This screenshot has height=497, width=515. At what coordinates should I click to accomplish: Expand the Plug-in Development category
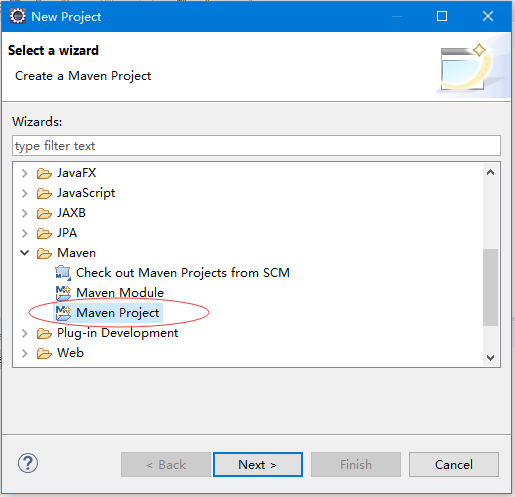[24, 333]
